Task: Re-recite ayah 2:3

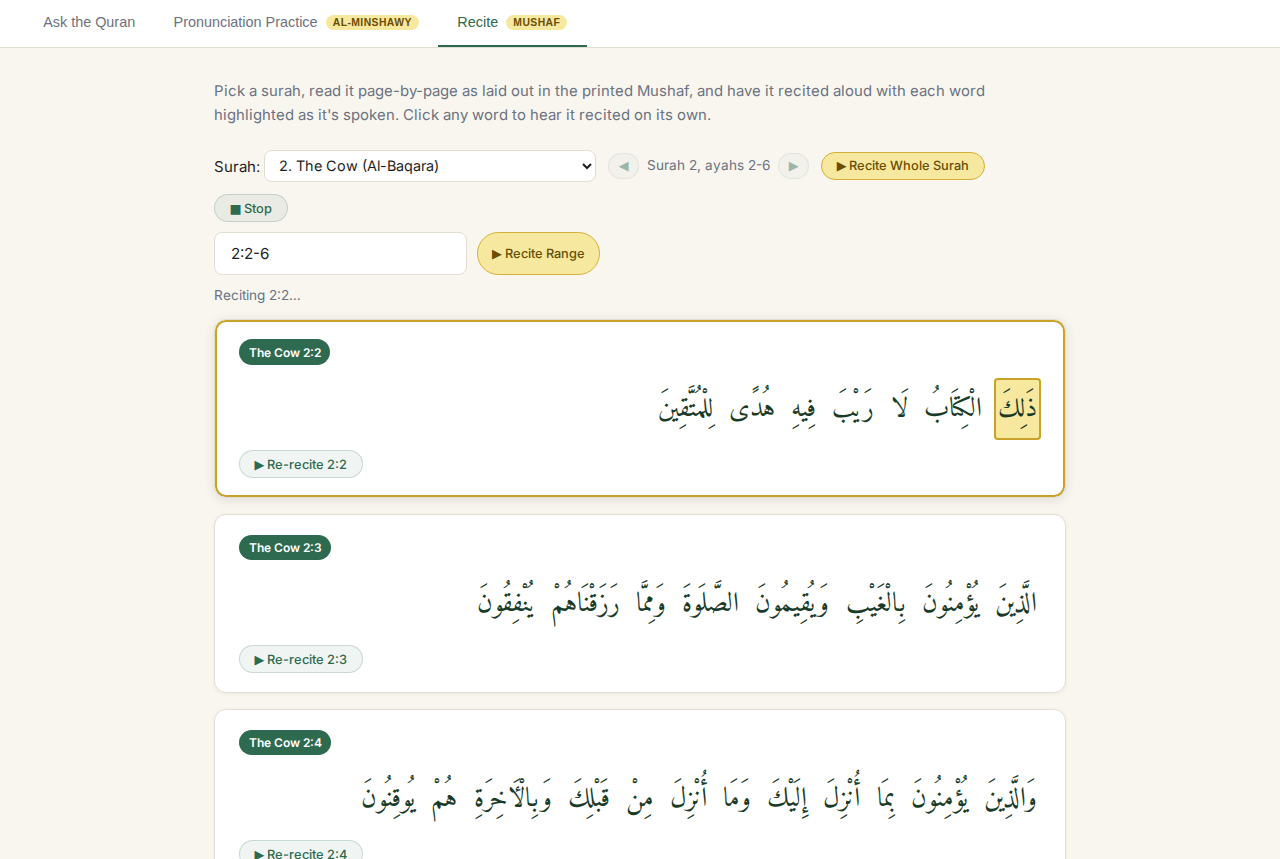Action: tap(301, 659)
